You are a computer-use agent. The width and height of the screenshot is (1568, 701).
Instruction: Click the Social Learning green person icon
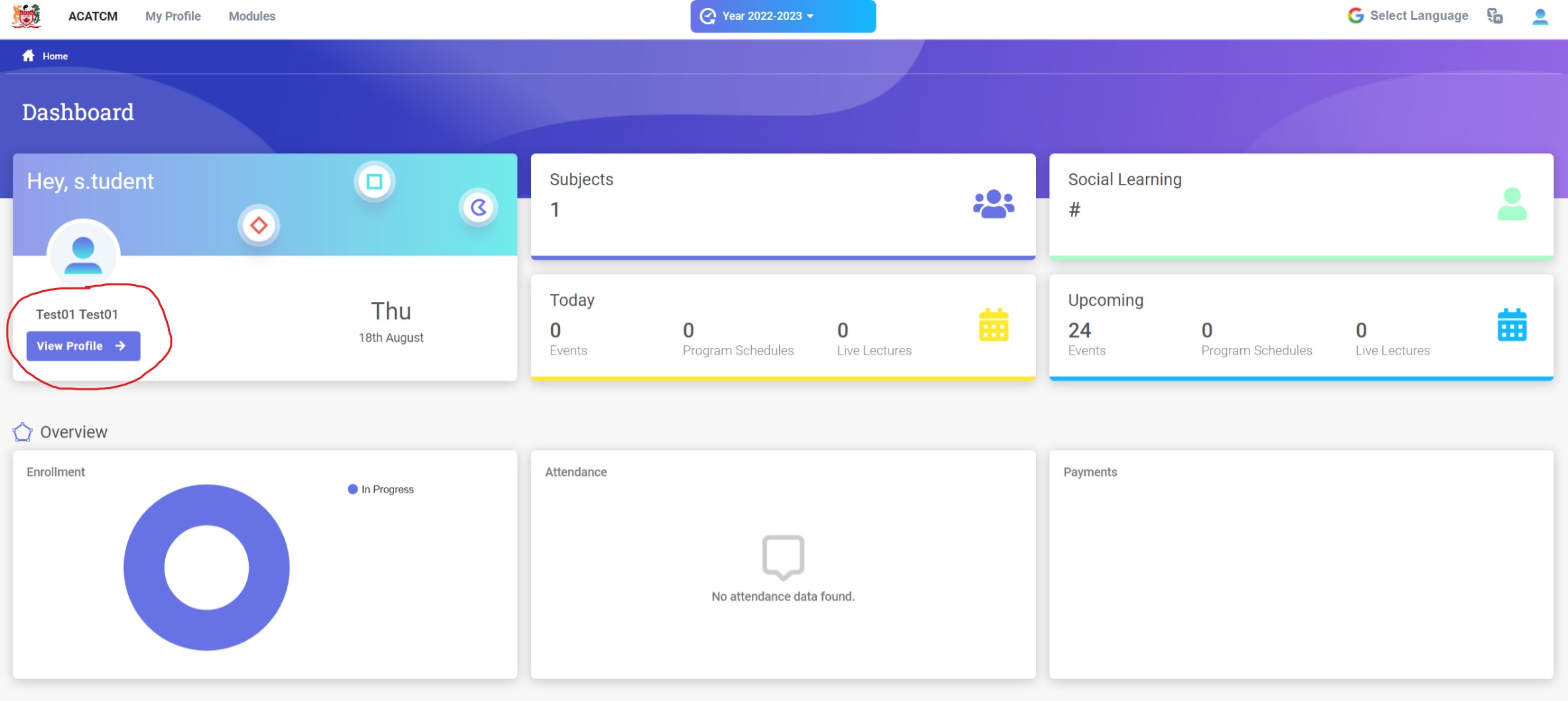[1512, 204]
